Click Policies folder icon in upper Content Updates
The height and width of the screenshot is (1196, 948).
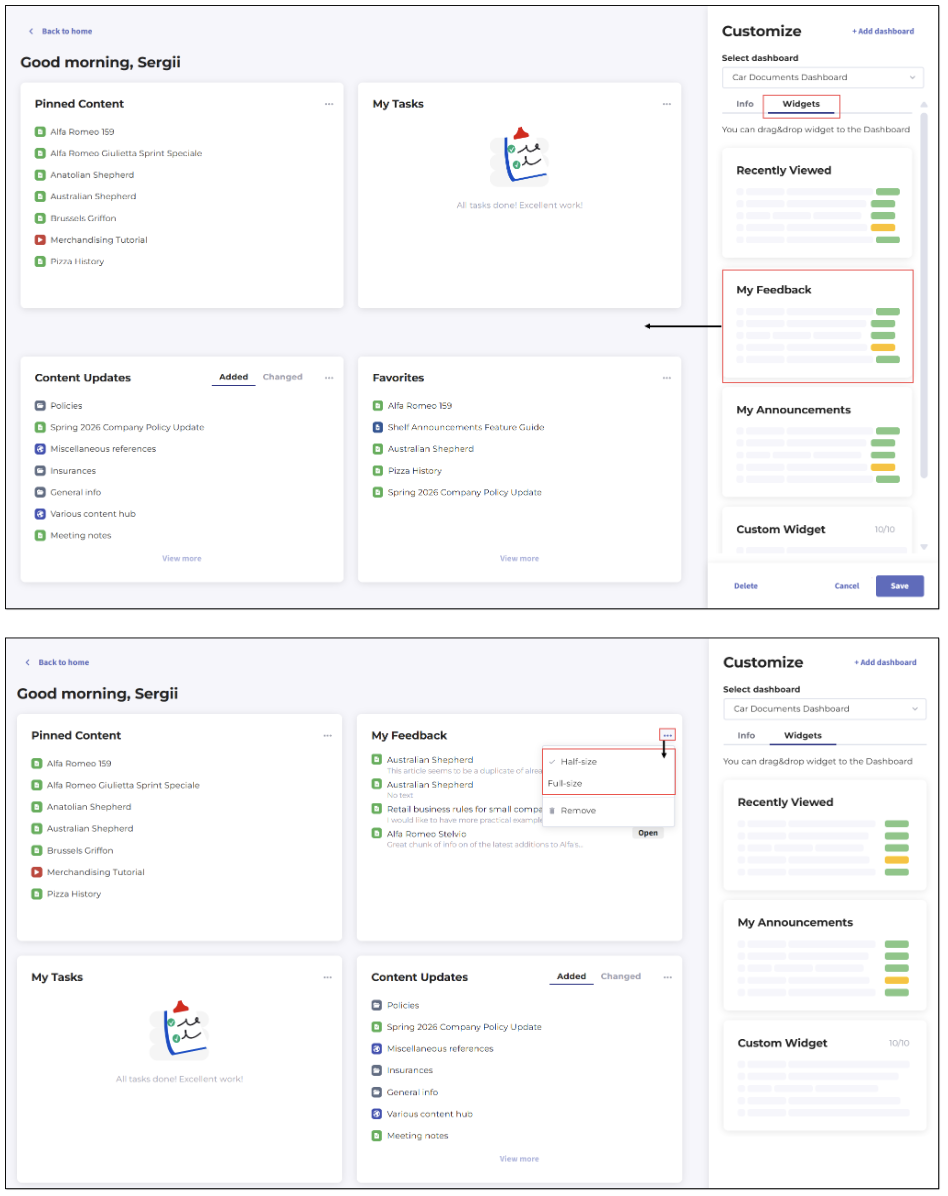point(40,406)
